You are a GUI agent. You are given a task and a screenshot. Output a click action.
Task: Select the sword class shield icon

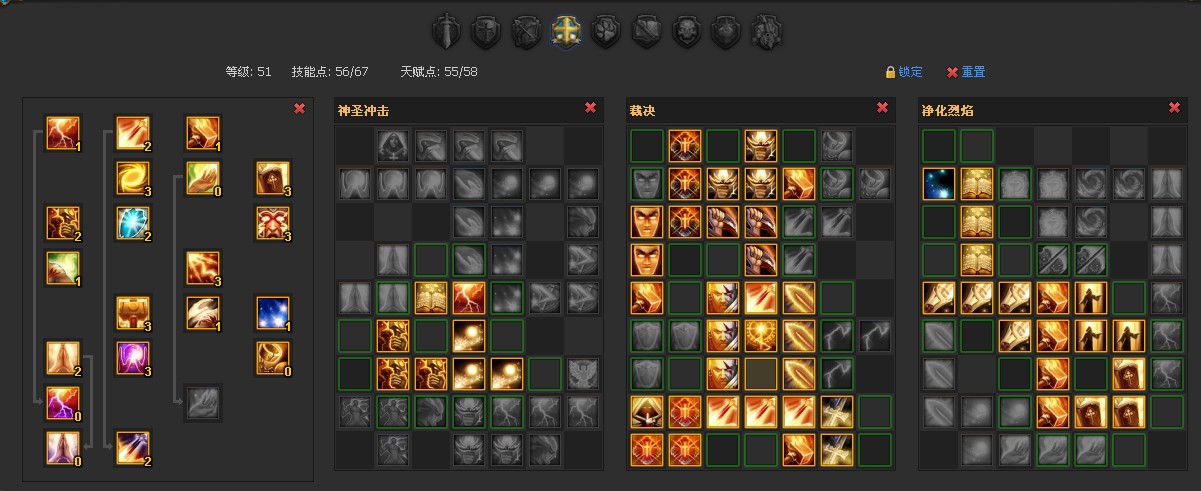(x=446, y=32)
